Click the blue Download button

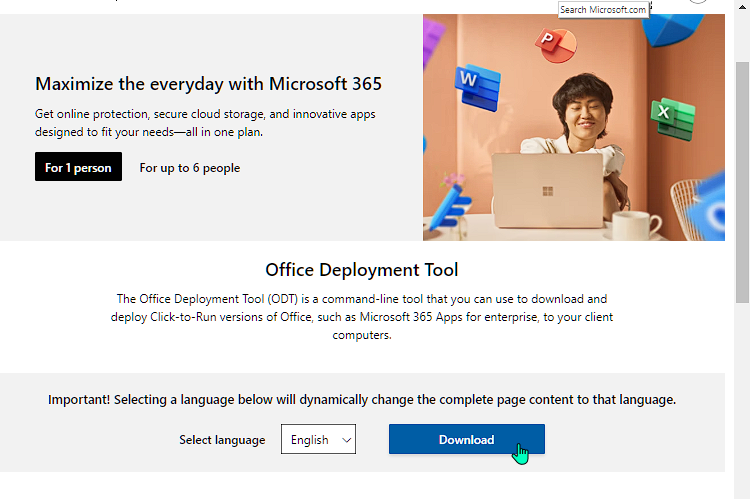tap(466, 439)
